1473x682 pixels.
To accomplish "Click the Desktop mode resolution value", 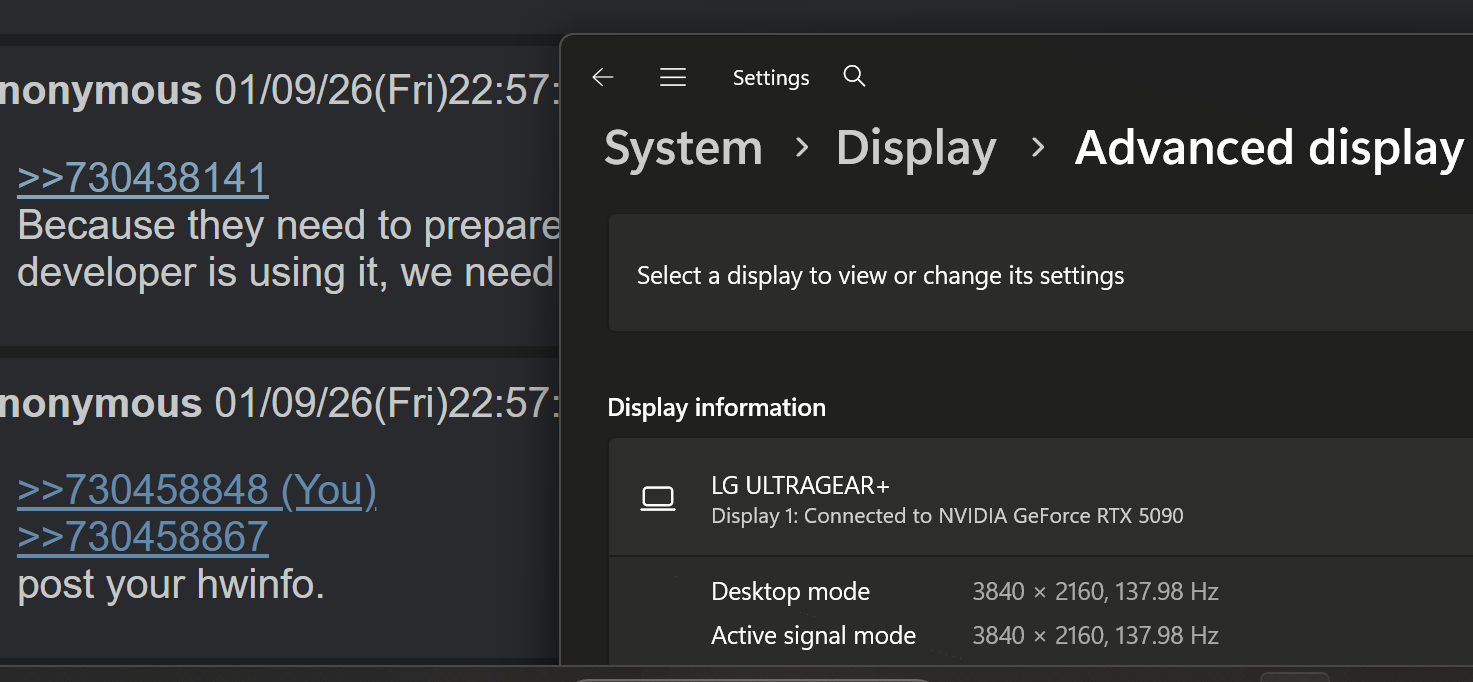I will click(1095, 592).
